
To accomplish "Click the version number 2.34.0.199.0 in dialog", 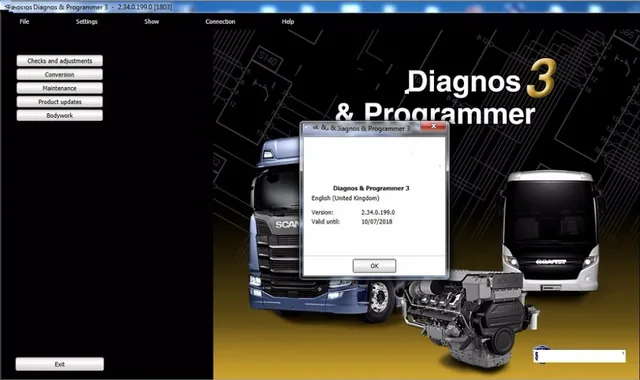I will point(378,212).
